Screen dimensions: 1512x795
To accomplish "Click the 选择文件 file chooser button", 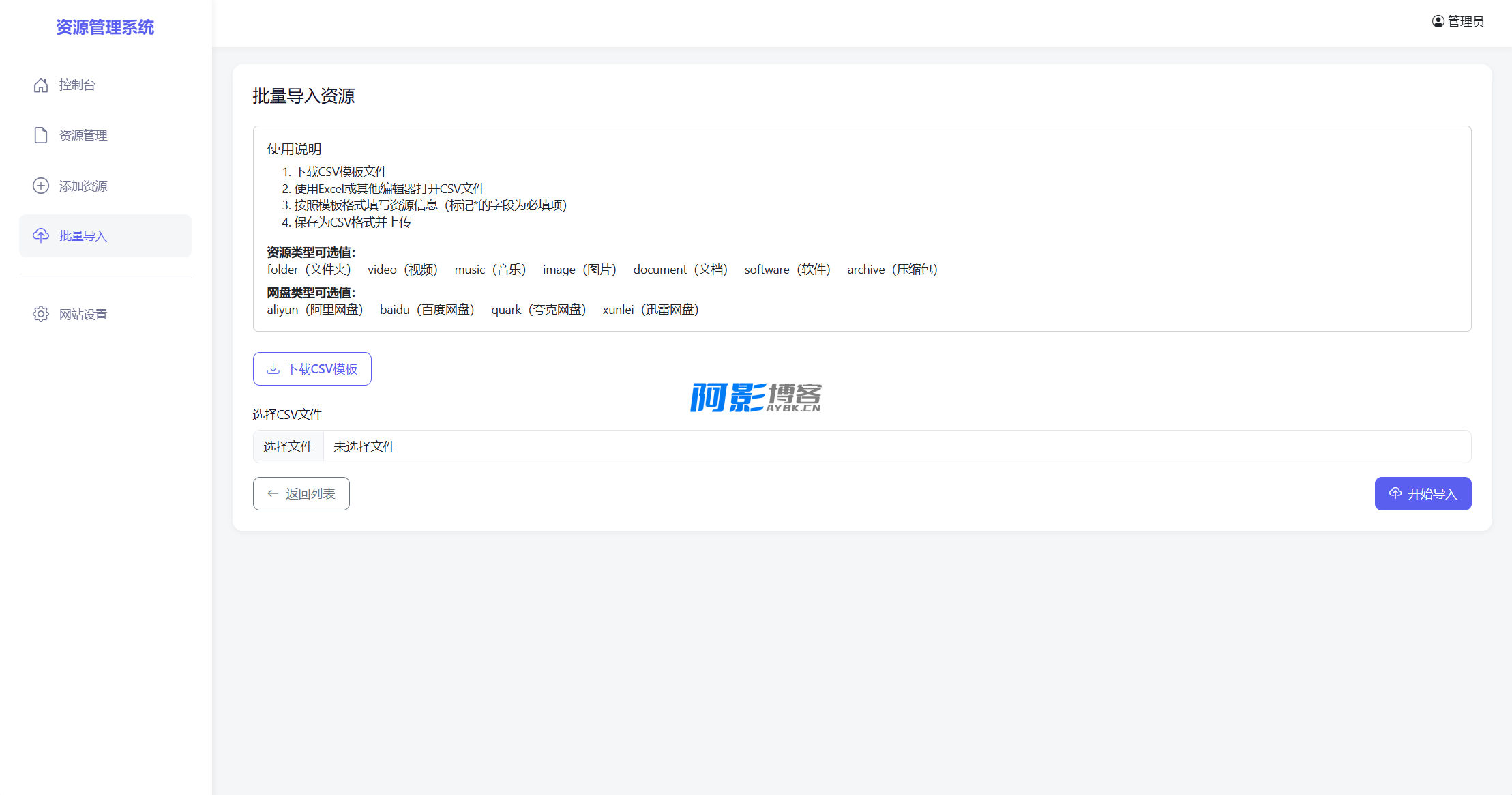I will (x=288, y=446).
